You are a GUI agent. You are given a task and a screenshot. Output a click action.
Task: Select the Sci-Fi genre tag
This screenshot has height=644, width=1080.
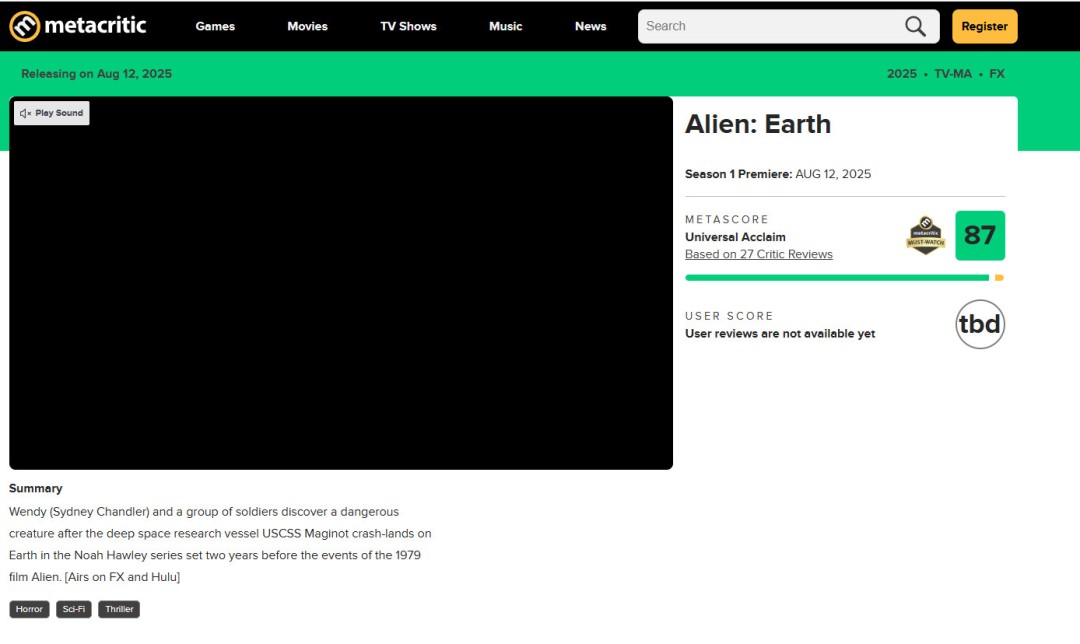(x=74, y=609)
